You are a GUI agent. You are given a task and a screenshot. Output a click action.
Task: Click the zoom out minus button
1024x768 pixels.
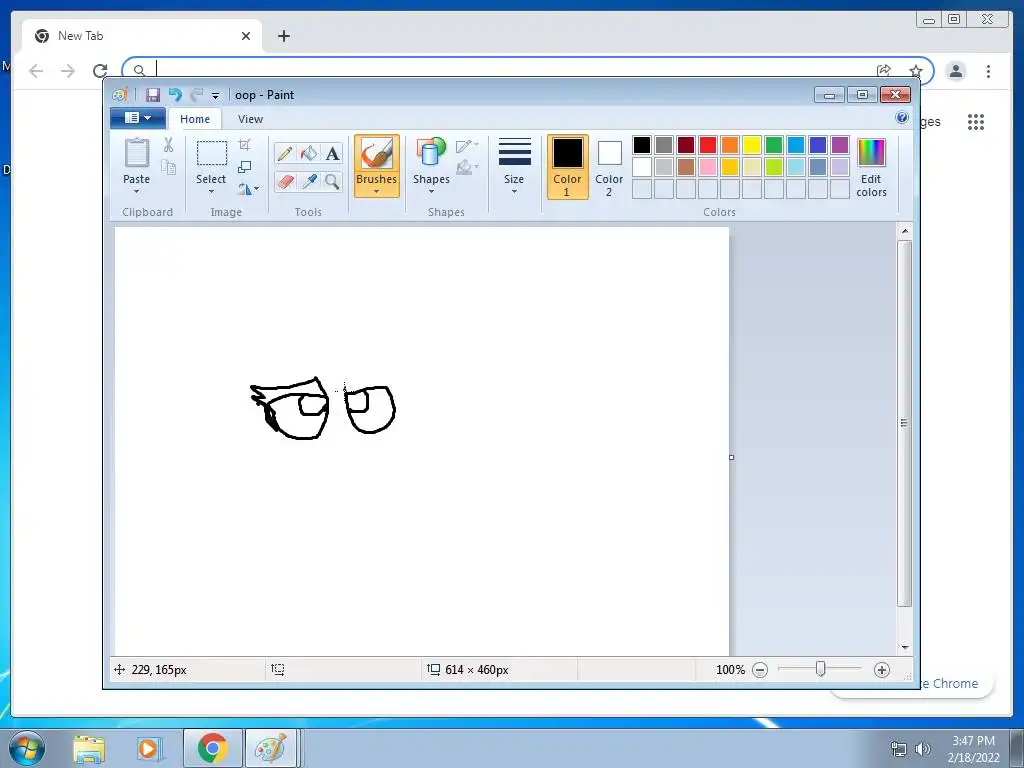(x=760, y=669)
